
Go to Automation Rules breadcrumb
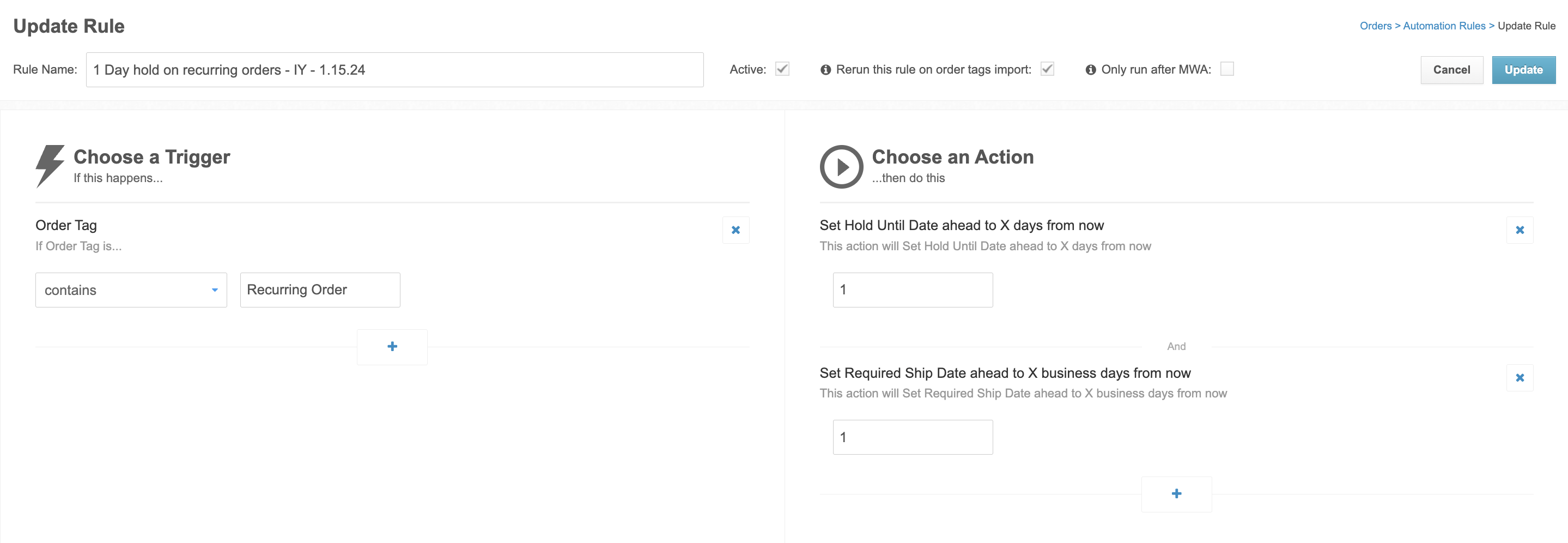(1444, 26)
